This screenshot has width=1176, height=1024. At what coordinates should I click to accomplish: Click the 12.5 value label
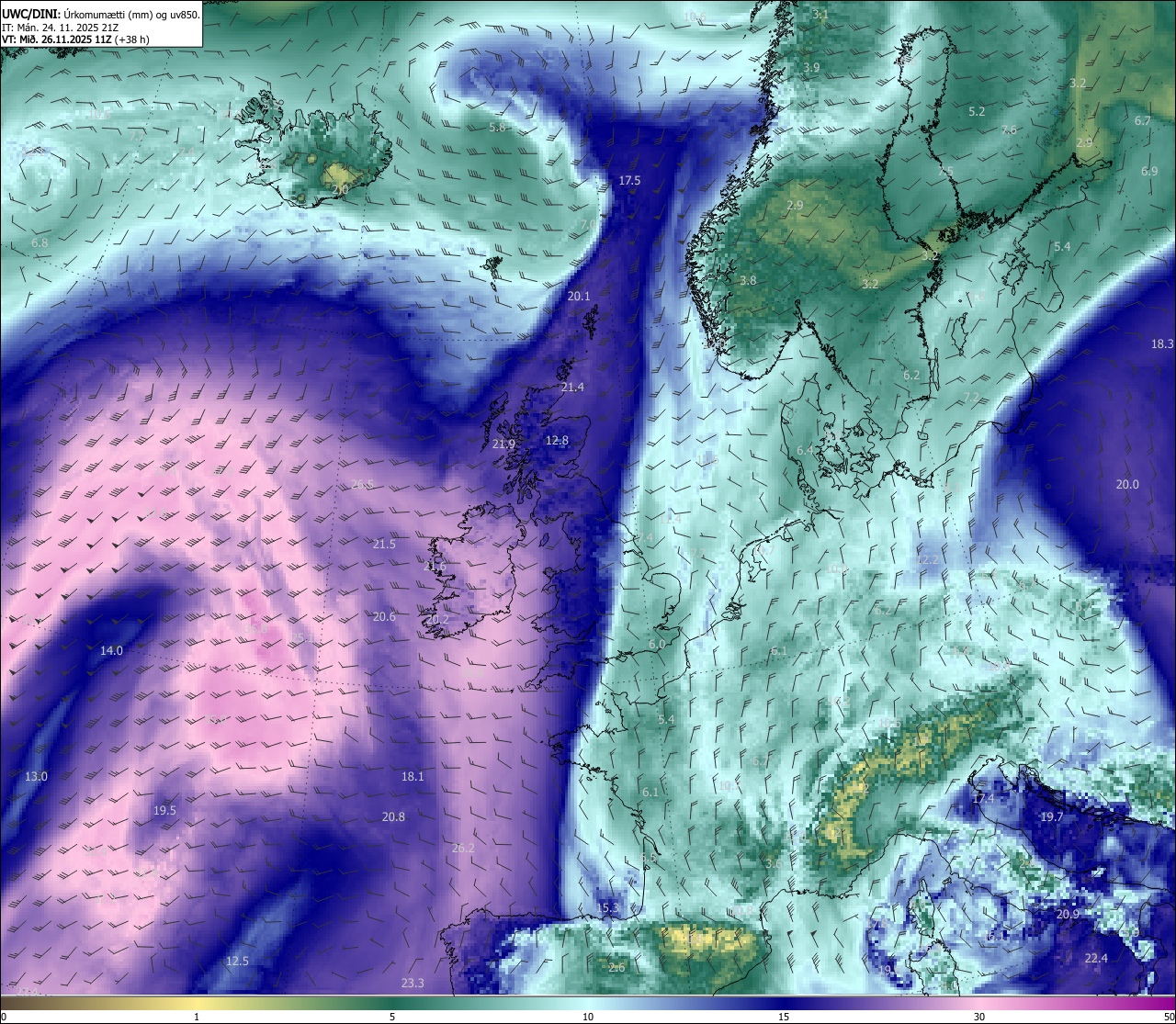[237, 962]
